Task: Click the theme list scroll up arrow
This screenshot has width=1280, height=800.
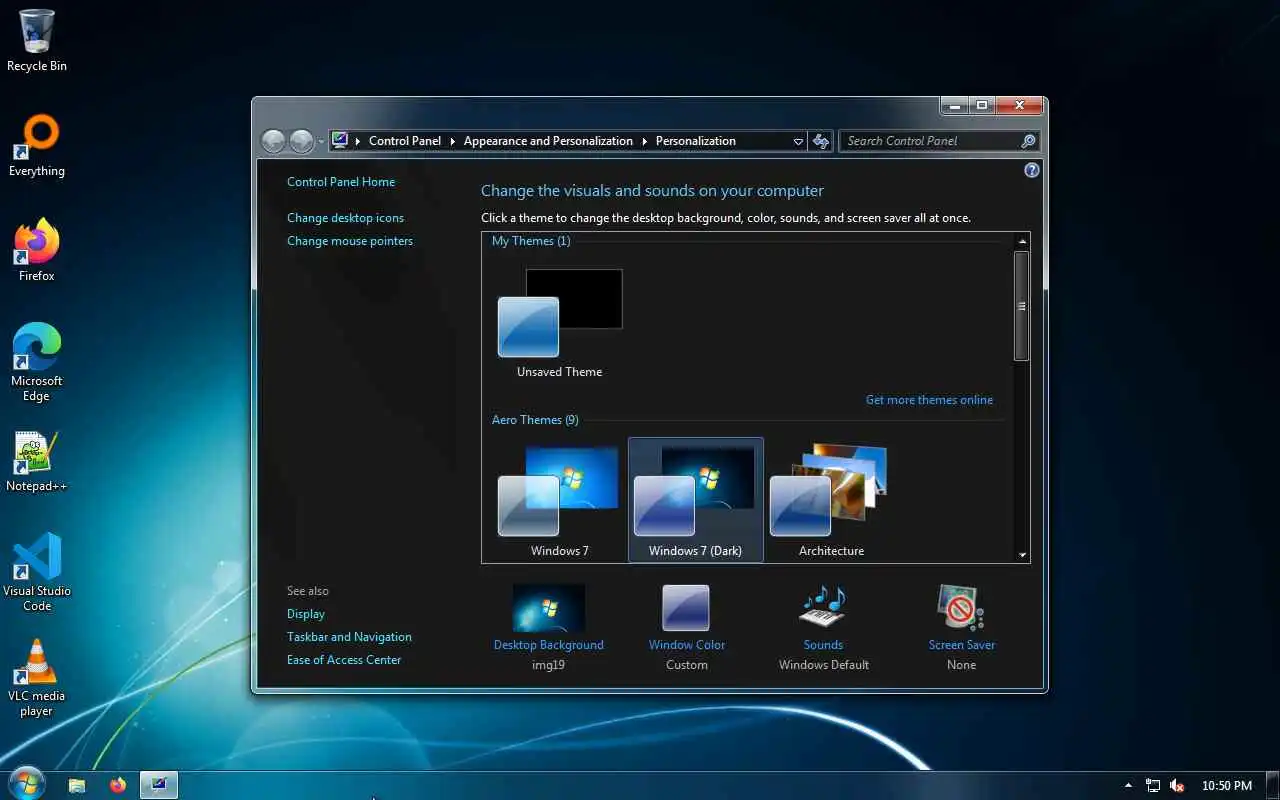Action: (x=1022, y=241)
